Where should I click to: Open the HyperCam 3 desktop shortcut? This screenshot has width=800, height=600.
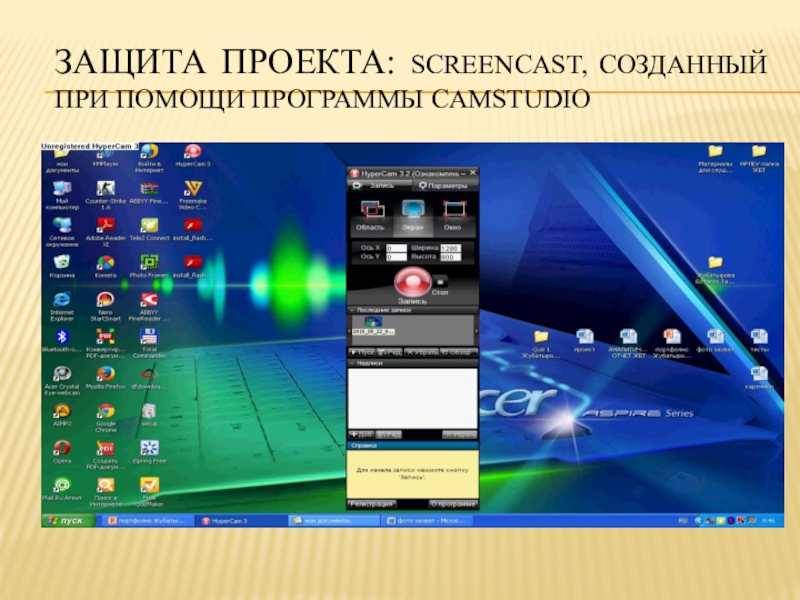193,156
